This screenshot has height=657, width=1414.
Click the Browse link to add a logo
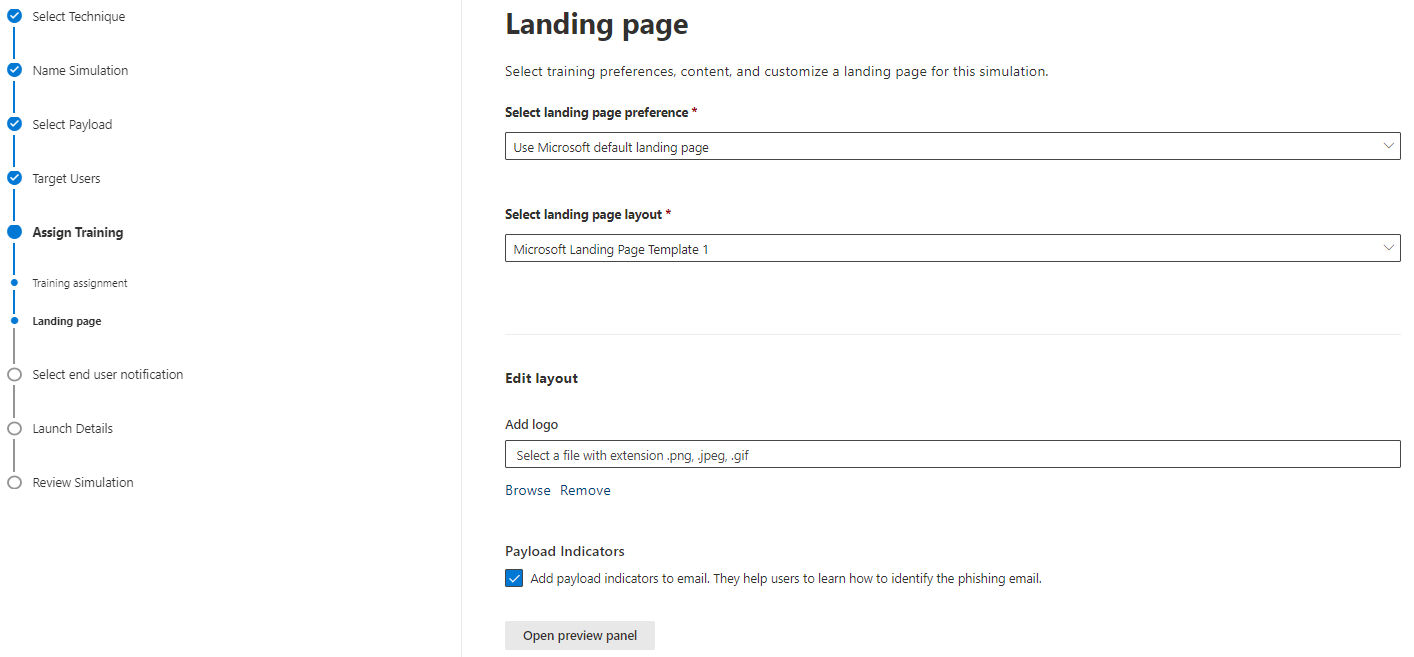coord(527,489)
